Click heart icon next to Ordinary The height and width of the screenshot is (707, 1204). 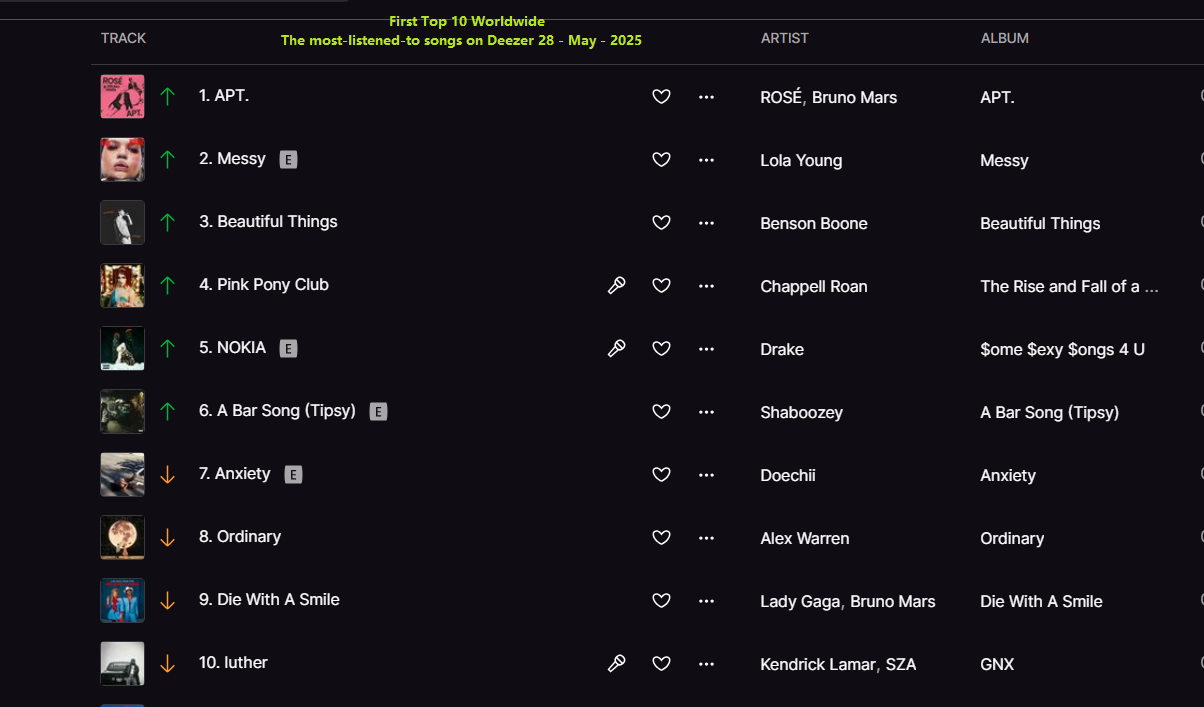(661, 538)
